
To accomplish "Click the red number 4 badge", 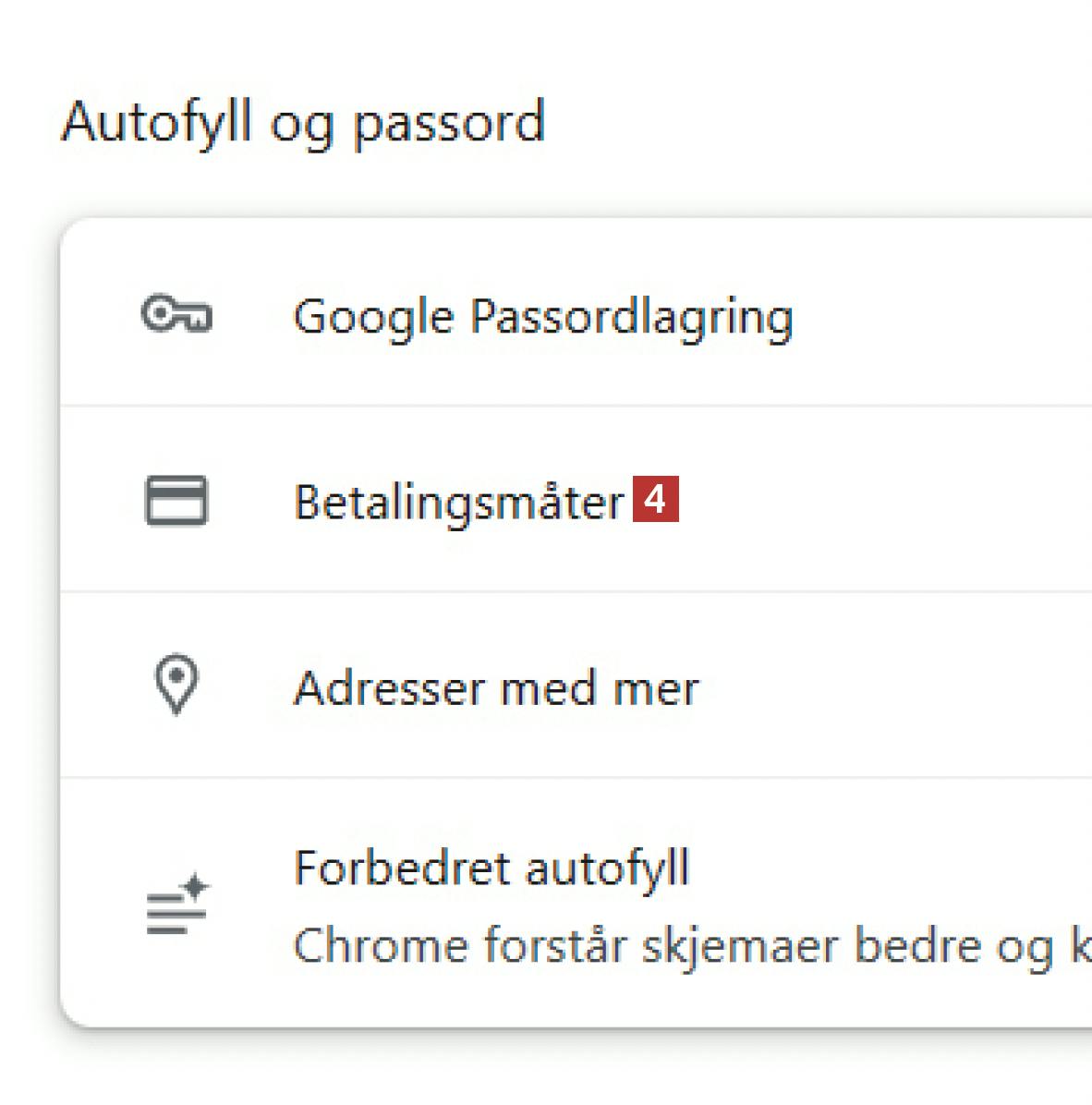I will click(x=655, y=499).
